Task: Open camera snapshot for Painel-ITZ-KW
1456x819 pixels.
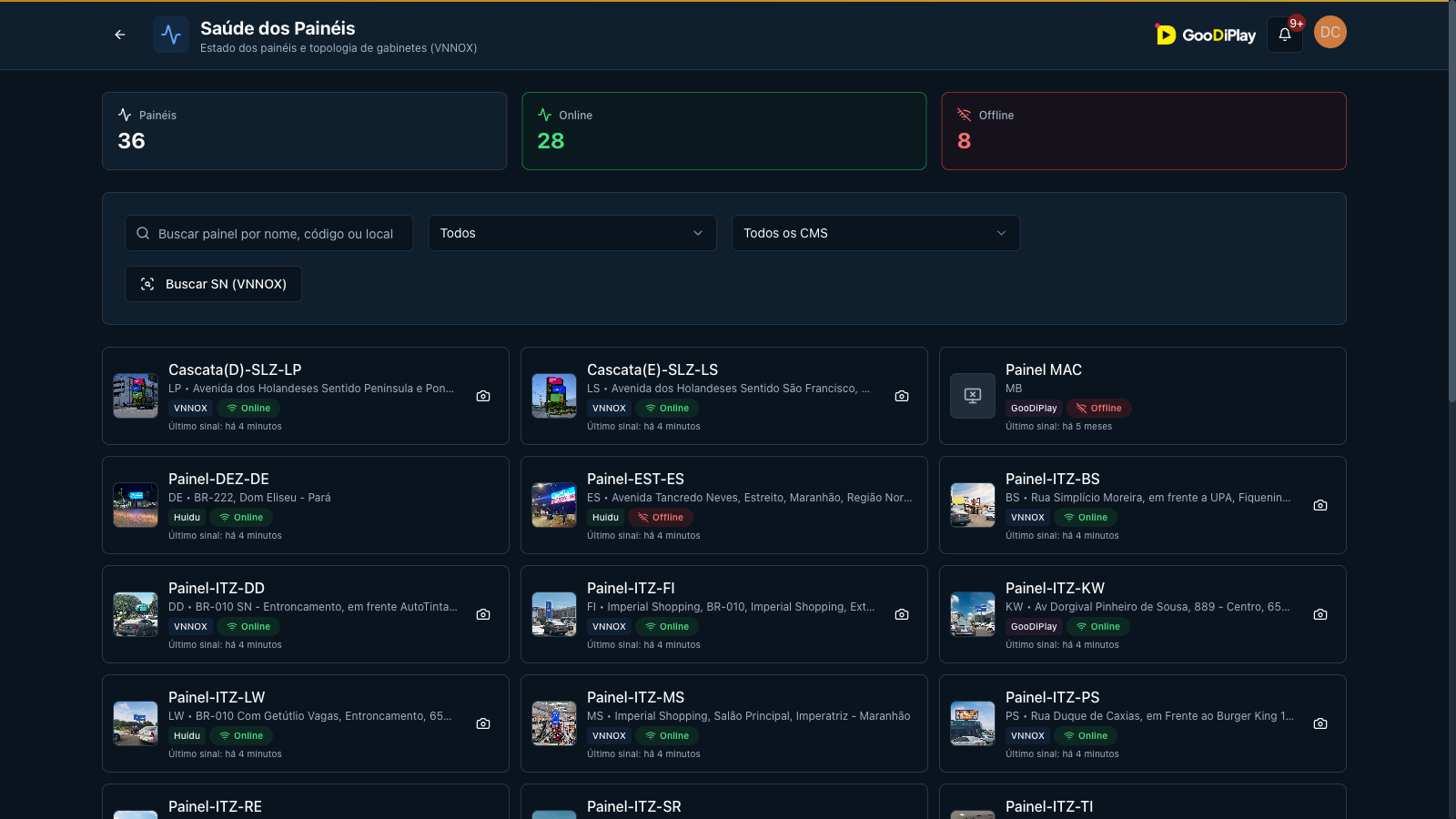Action: (1320, 614)
